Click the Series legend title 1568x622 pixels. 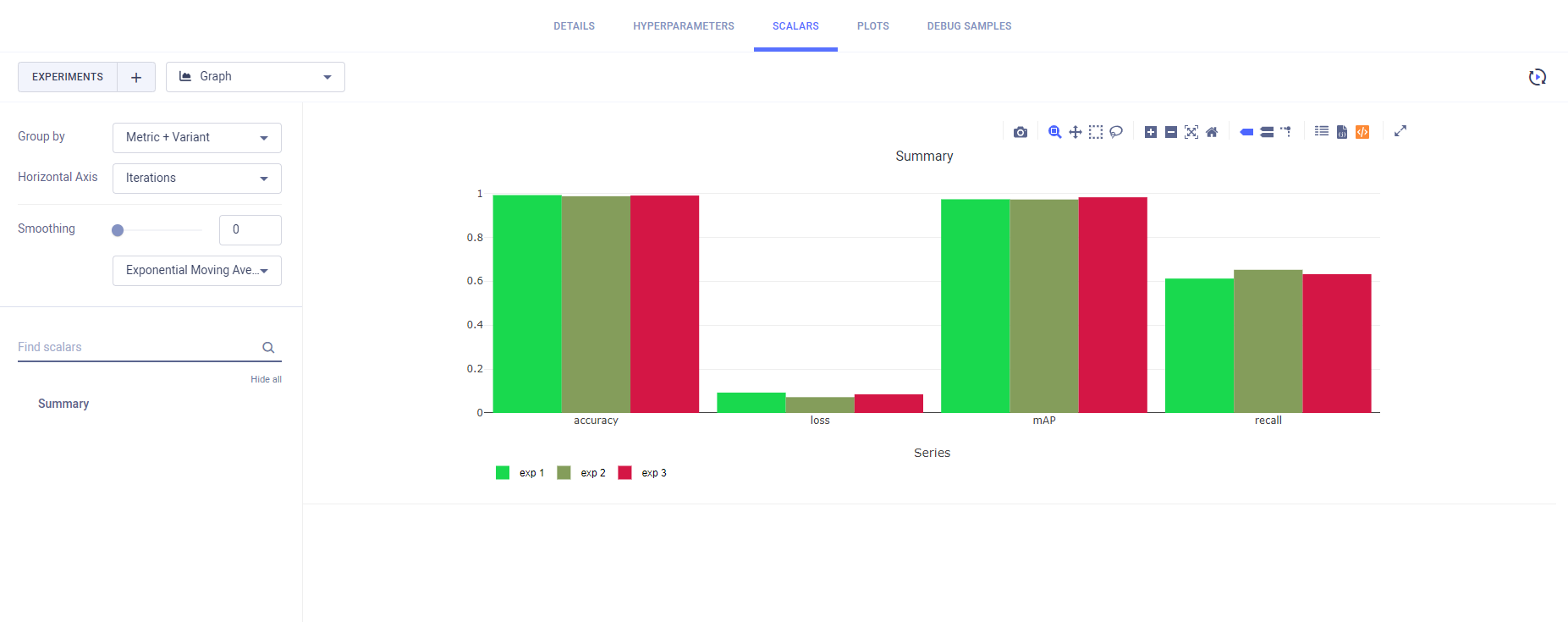(x=933, y=453)
